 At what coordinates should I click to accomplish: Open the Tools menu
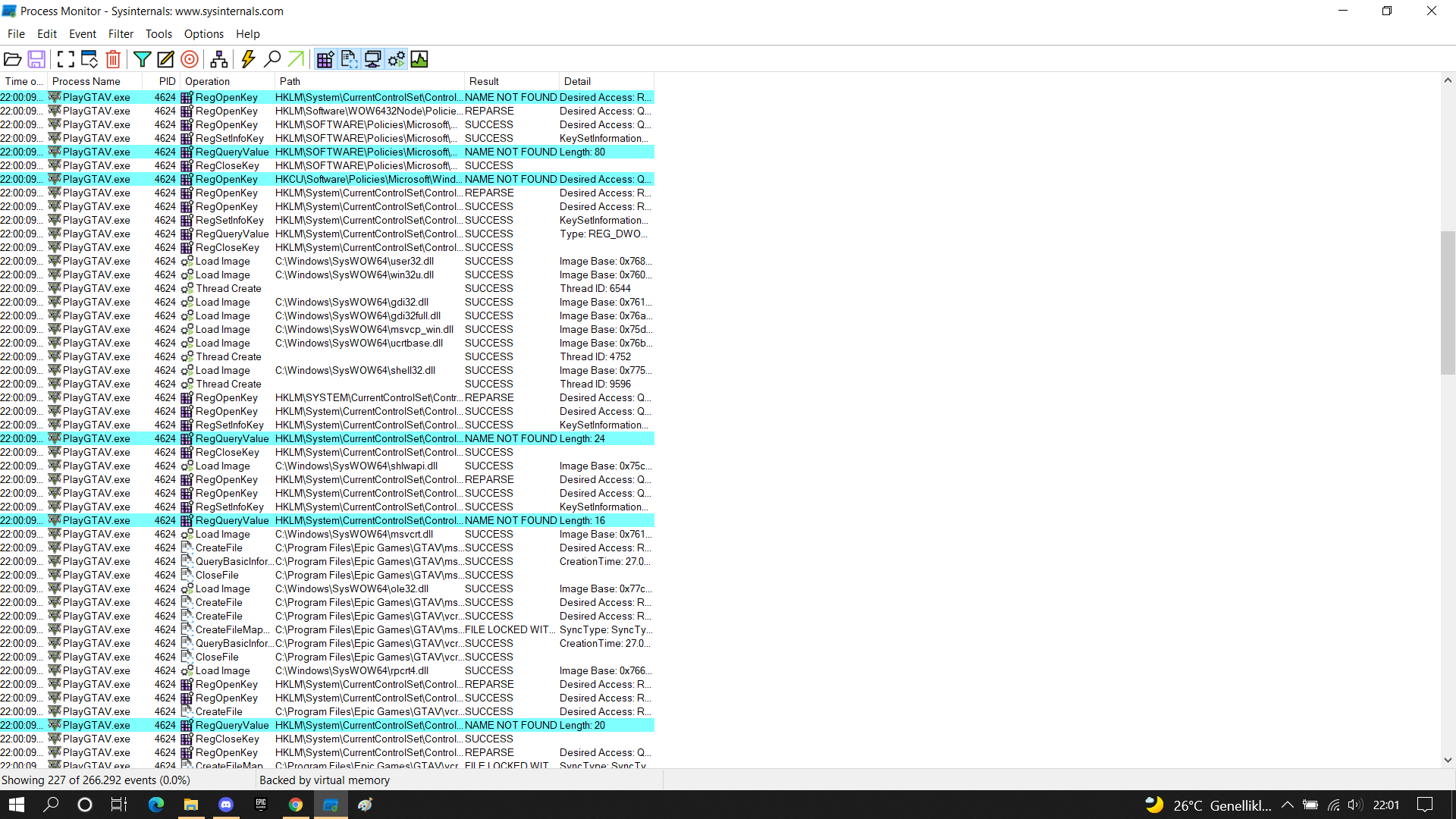158,34
